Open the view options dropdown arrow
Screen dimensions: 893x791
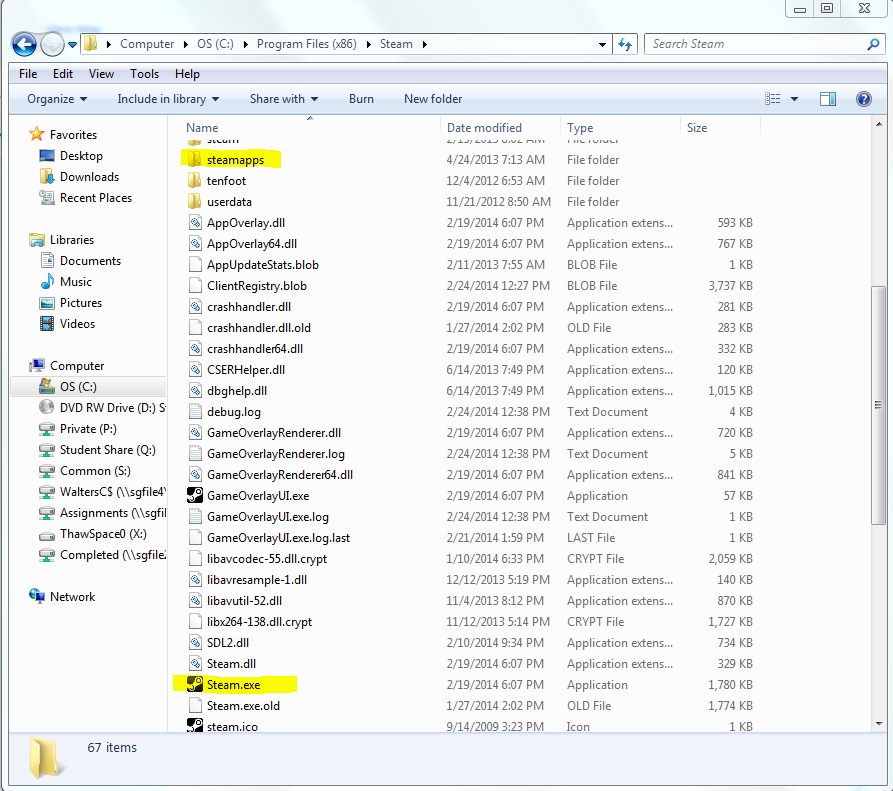pyautogui.click(x=794, y=99)
